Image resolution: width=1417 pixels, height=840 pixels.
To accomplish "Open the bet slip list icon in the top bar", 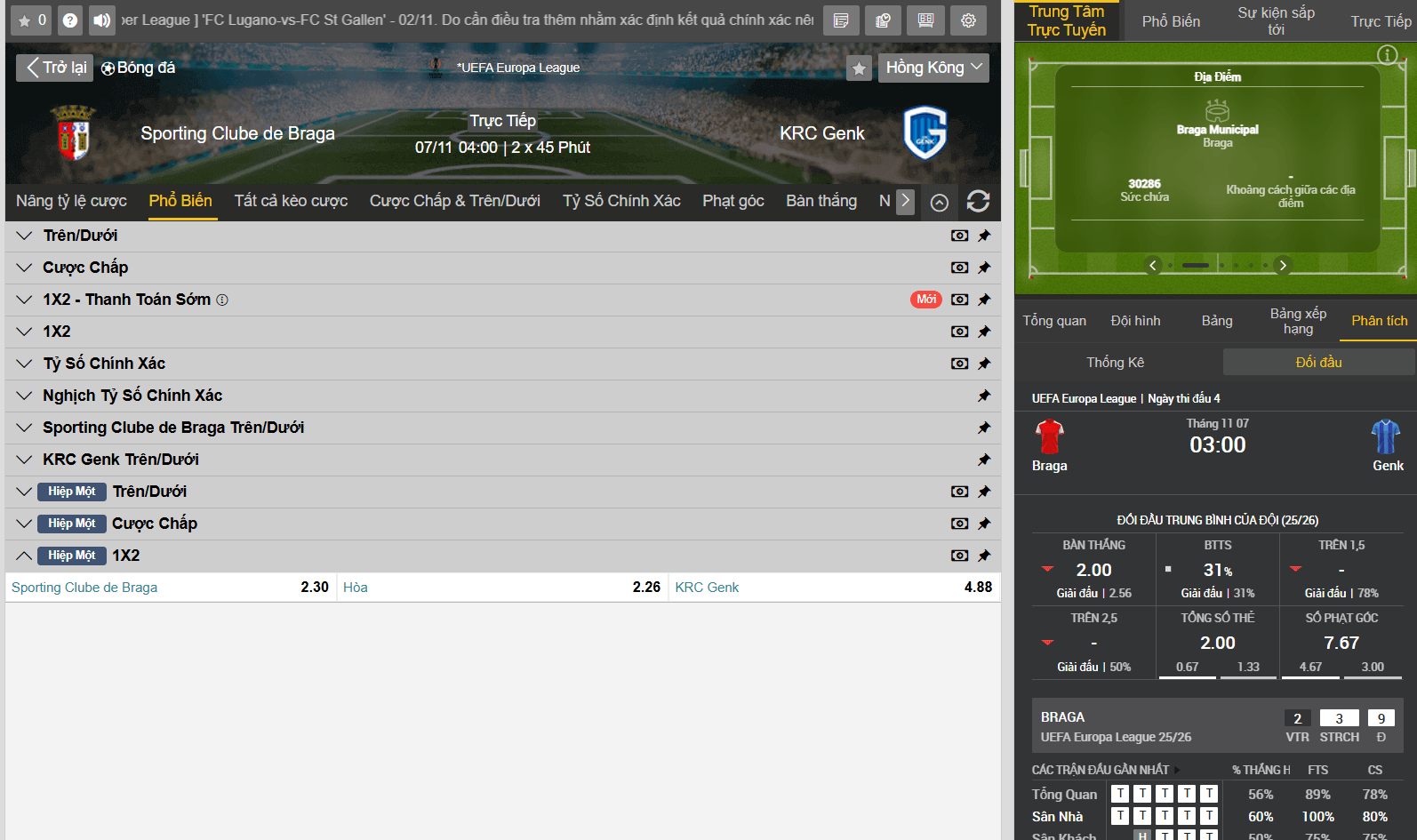I will [x=841, y=20].
